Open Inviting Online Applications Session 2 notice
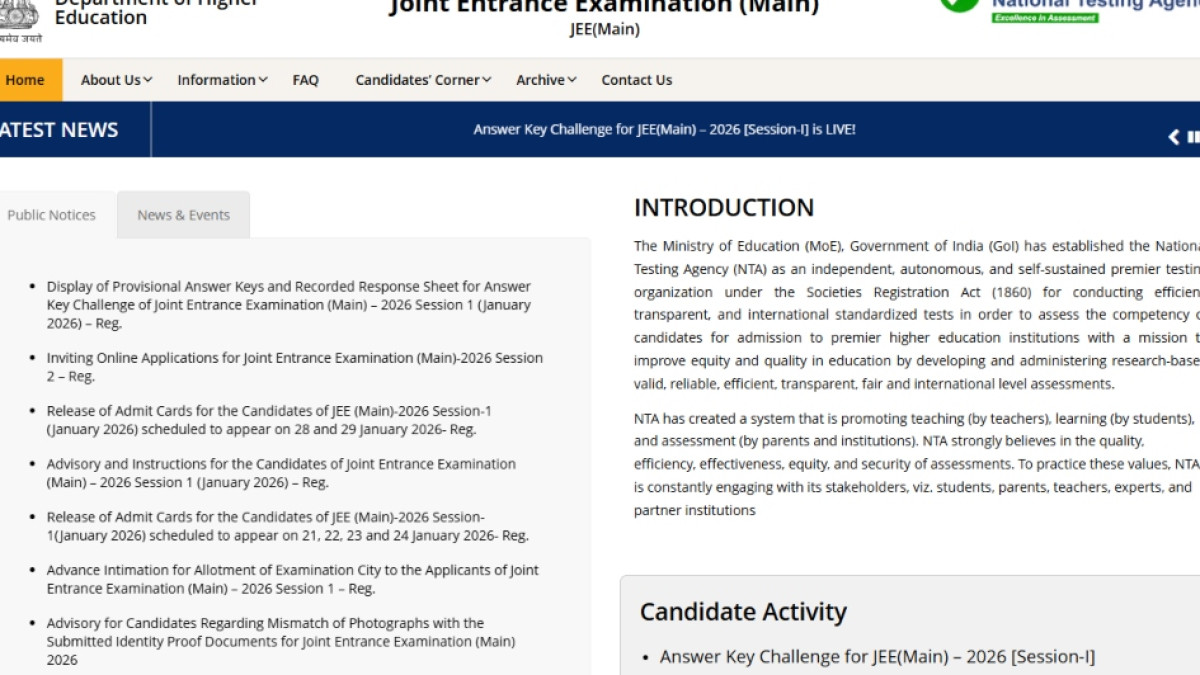1200x675 pixels. coord(294,367)
